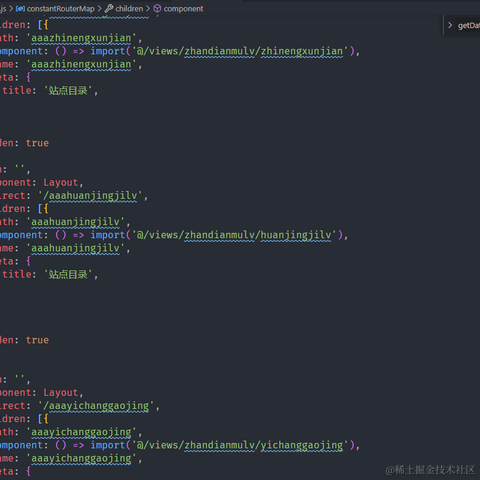Place cursor on '/aaahuanjingjilv' redirect string
480x480 pixels.
tap(91, 196)
